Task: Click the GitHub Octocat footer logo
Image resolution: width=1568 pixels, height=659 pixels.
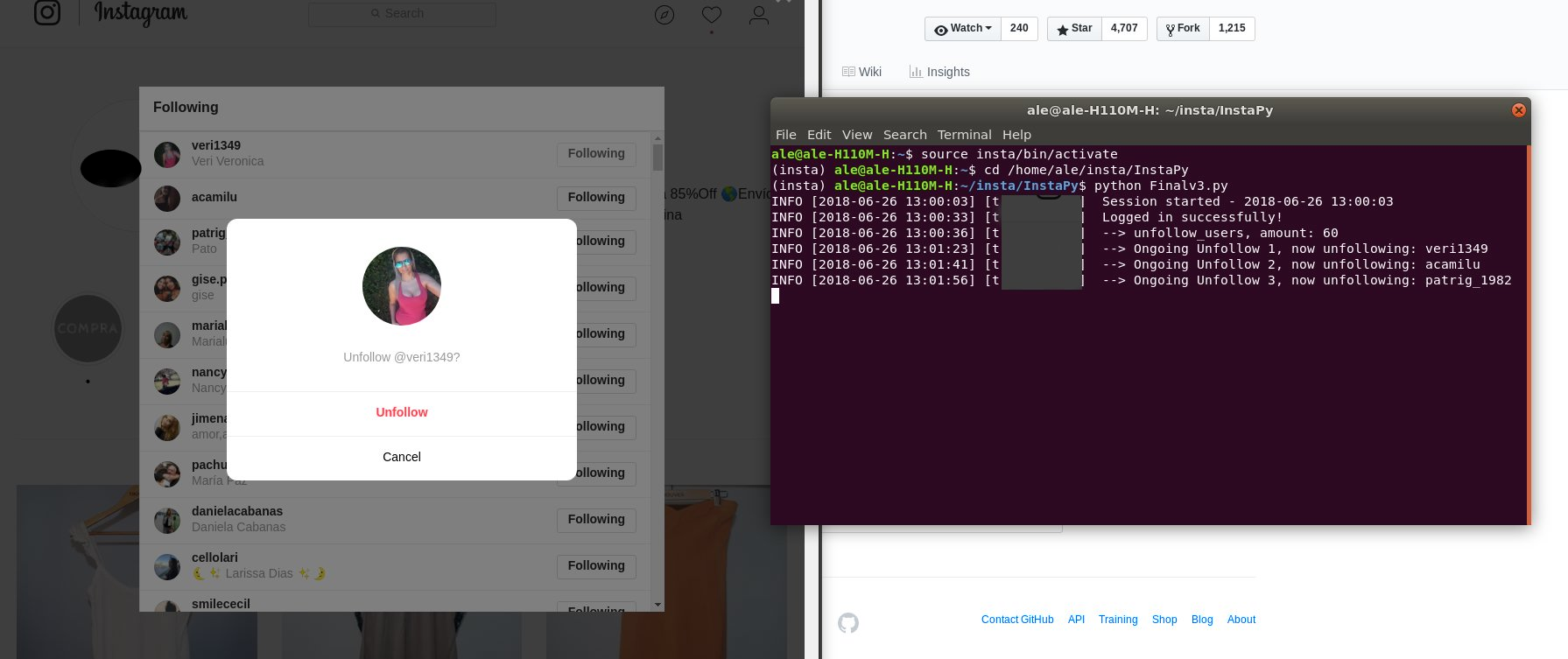Action: tap(848, 623)
